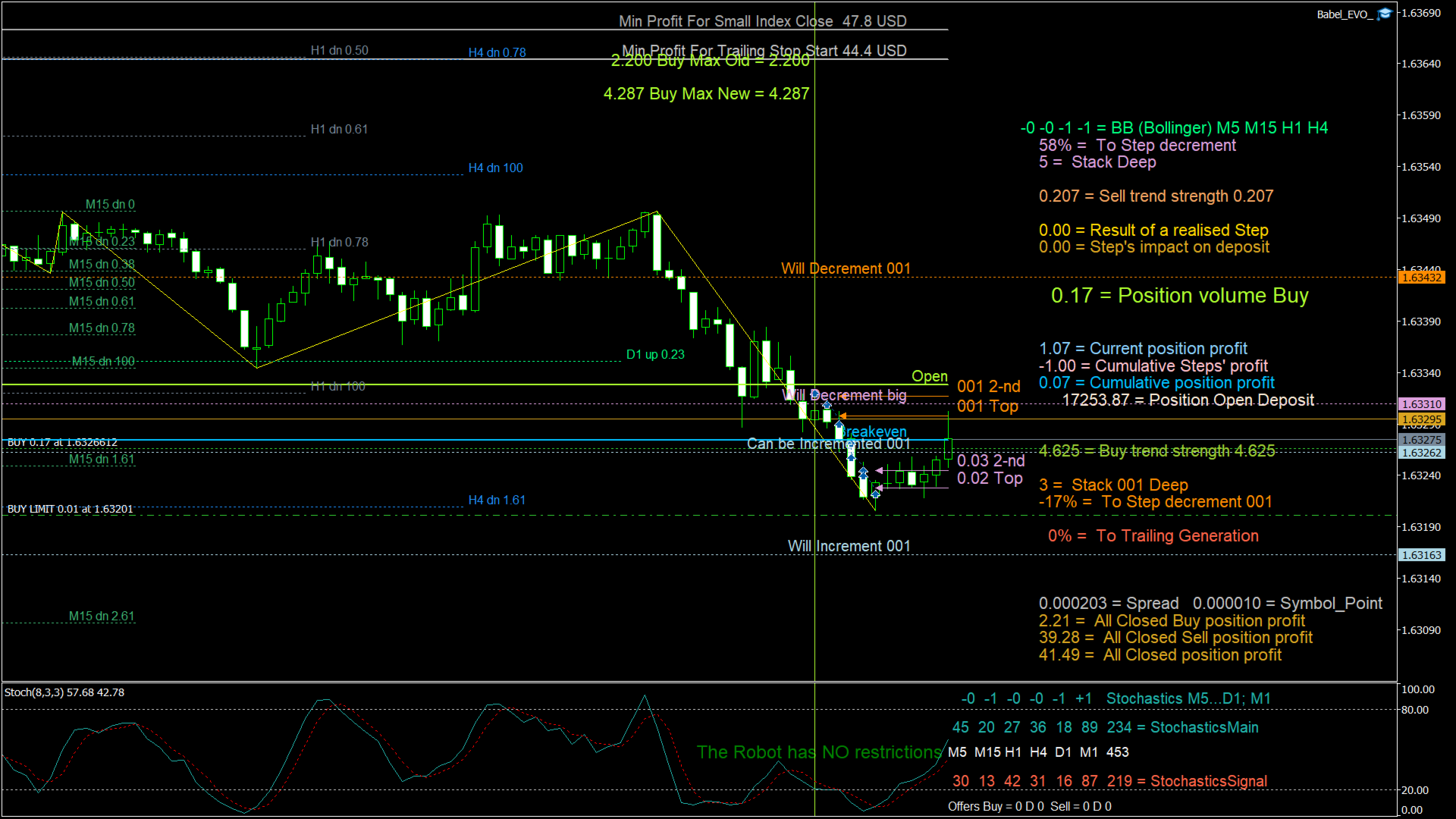Click the Will Increment 001 level label

coord(849,546)
